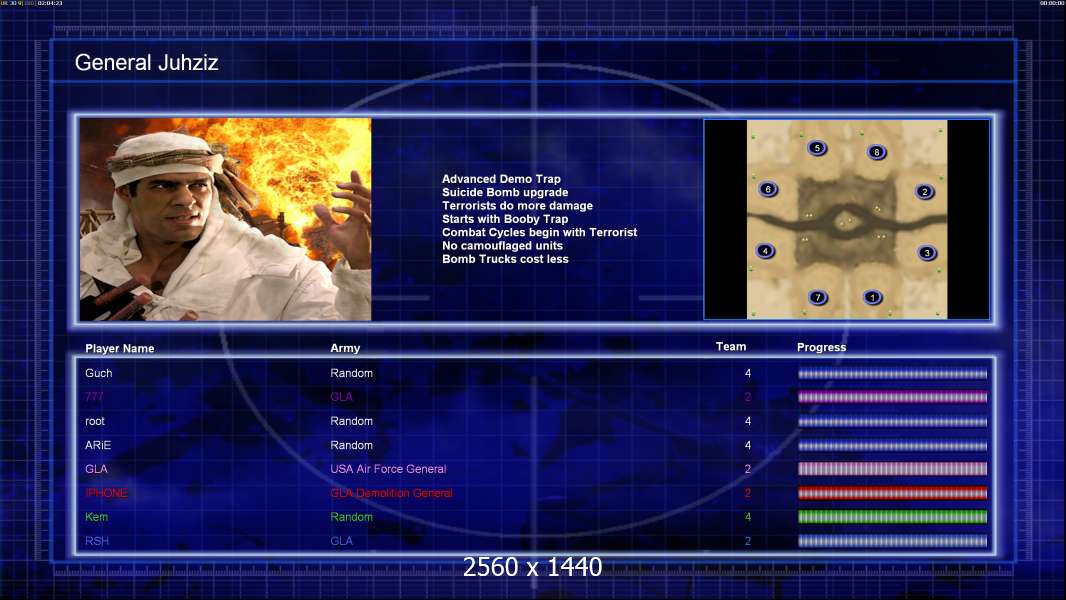1066x600 pixels.
Task: Click start position marker 1 on minimap
Action: 872,297
